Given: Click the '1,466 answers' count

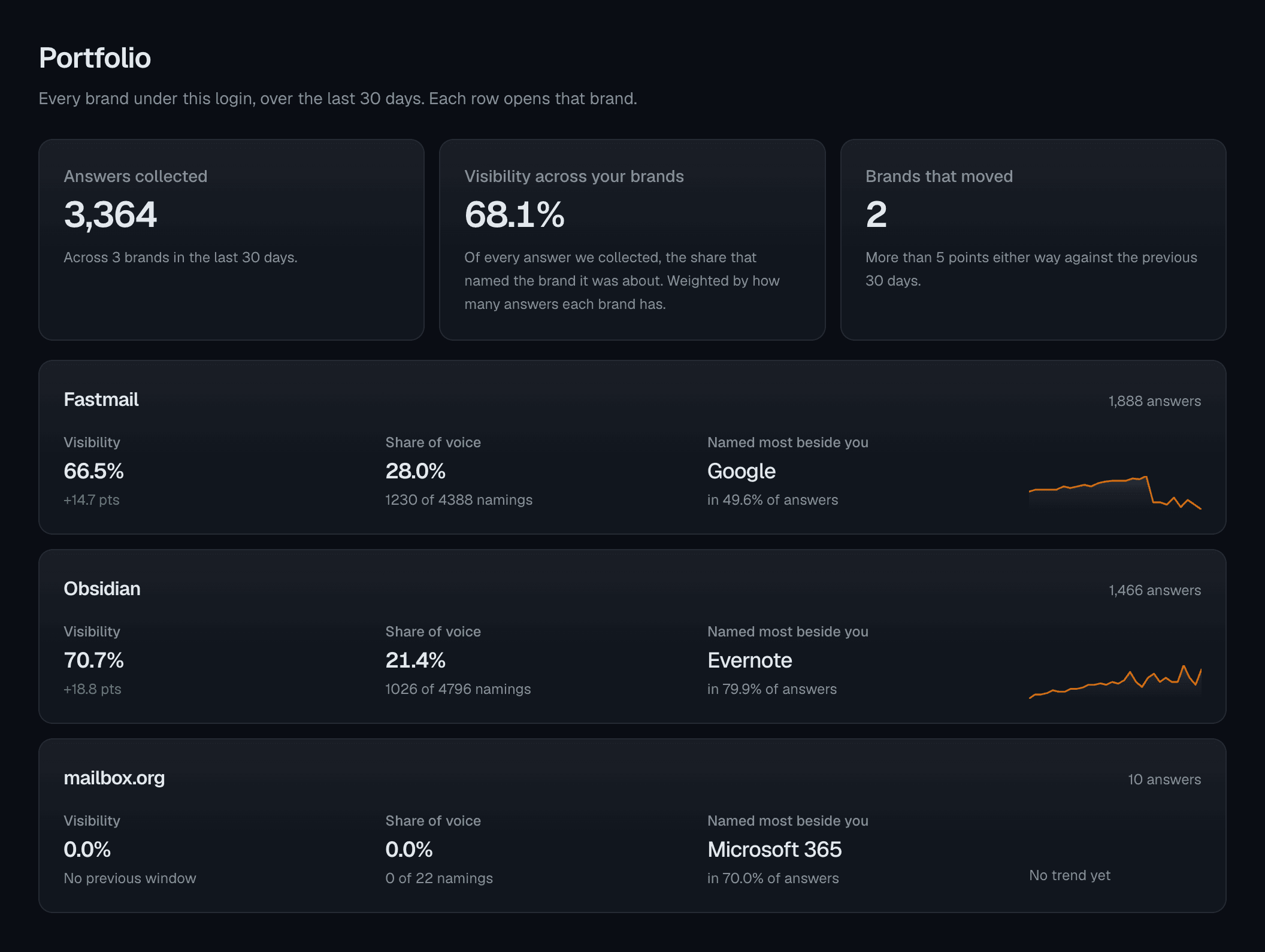Looking at the screenshot, I should coord(1154,590).
